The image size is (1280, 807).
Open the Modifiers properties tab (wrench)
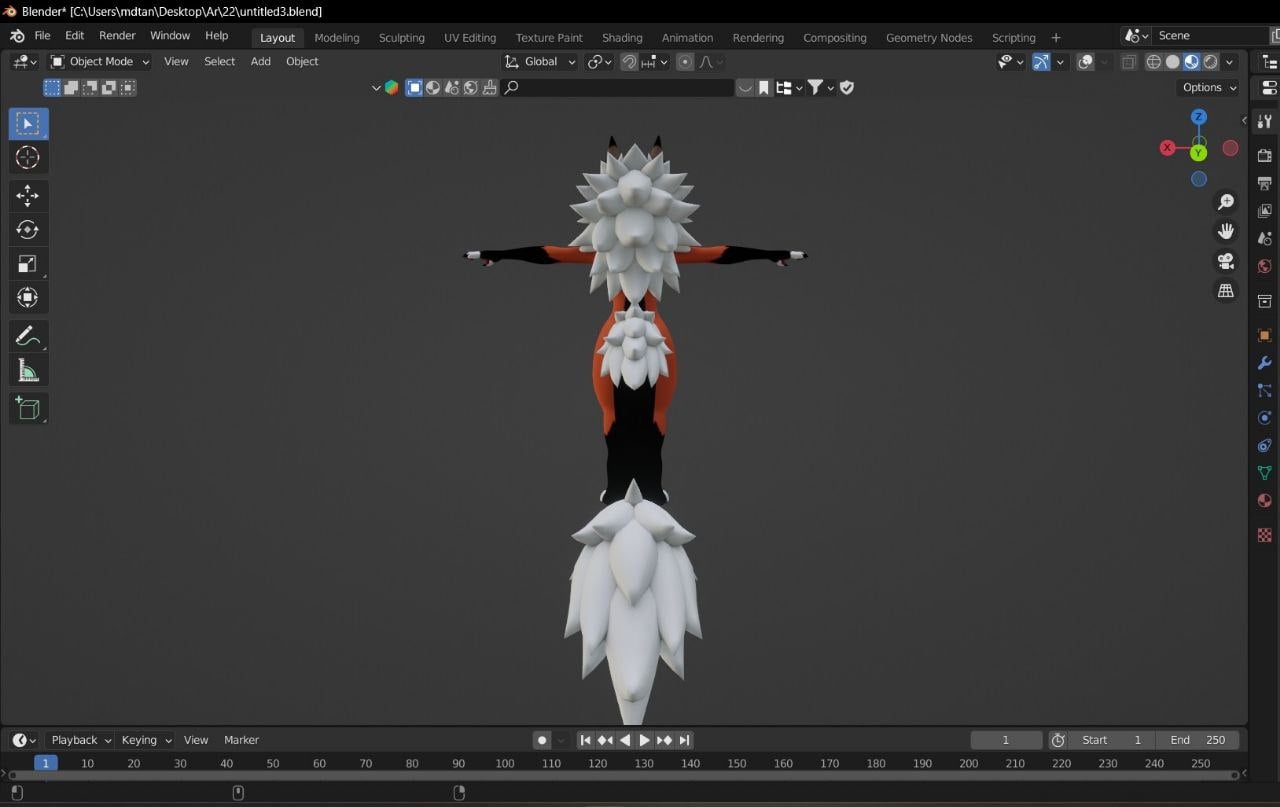click(1265, 363)
